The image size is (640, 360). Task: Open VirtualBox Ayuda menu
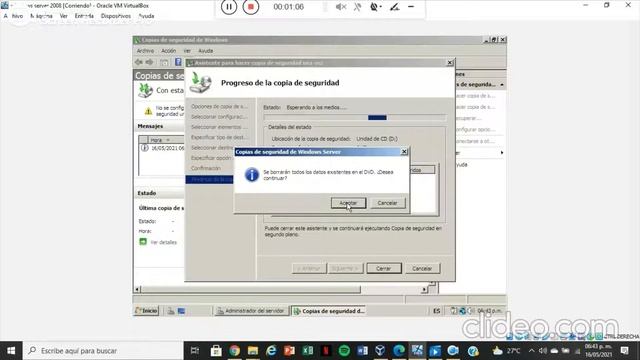click(147, 16)
